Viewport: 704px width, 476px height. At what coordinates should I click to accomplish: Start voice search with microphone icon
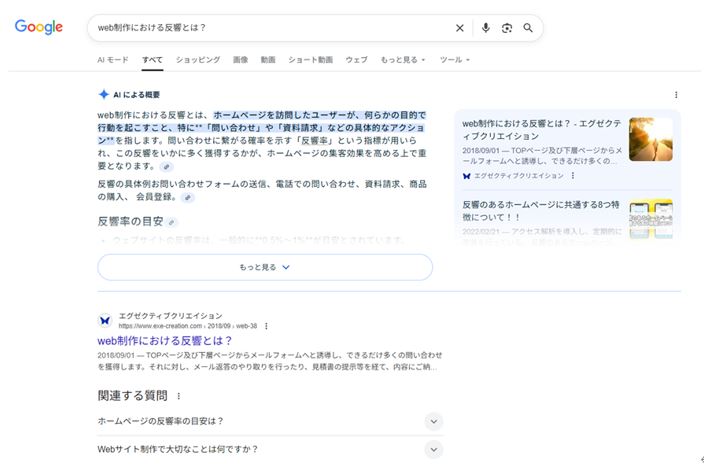click(486, 28)
